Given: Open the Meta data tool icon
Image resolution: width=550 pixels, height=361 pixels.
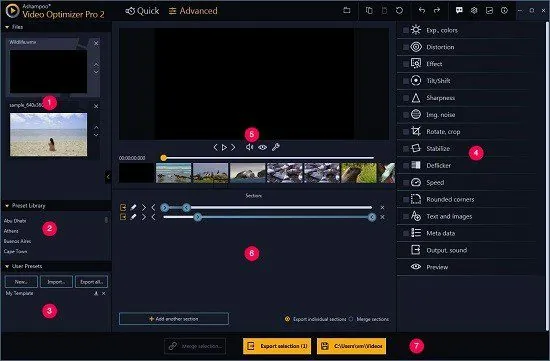Looking at the screenshot, I should click(416, 233).
